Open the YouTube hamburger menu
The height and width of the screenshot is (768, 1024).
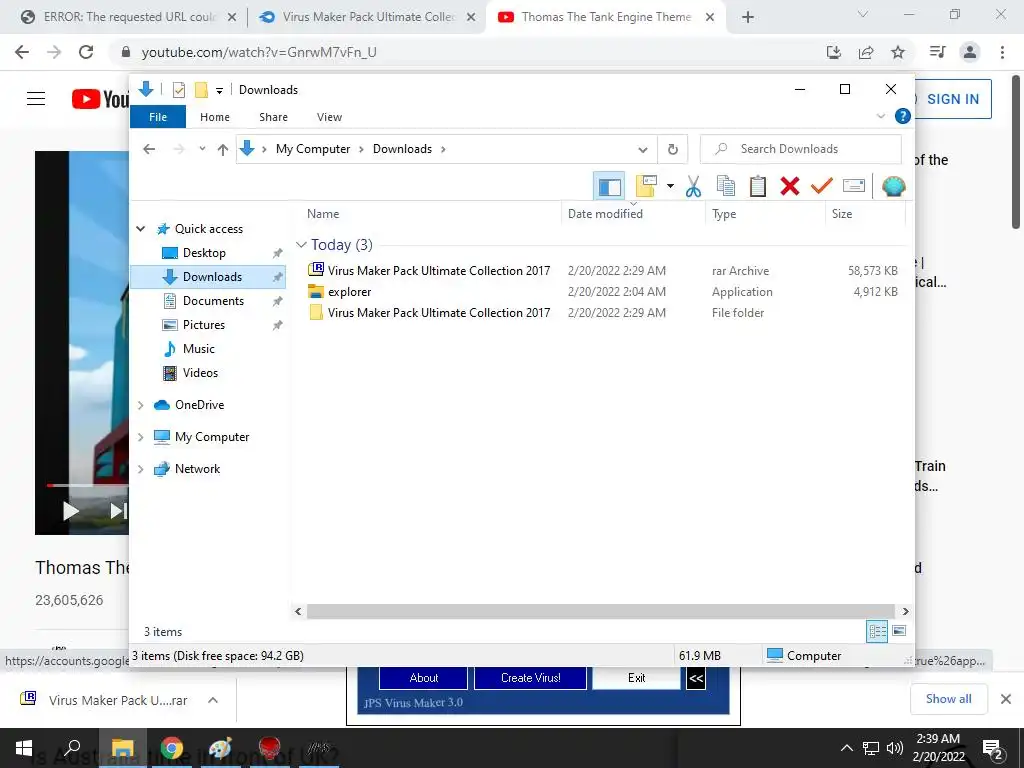pyautogui.click(x=36, y=99)
